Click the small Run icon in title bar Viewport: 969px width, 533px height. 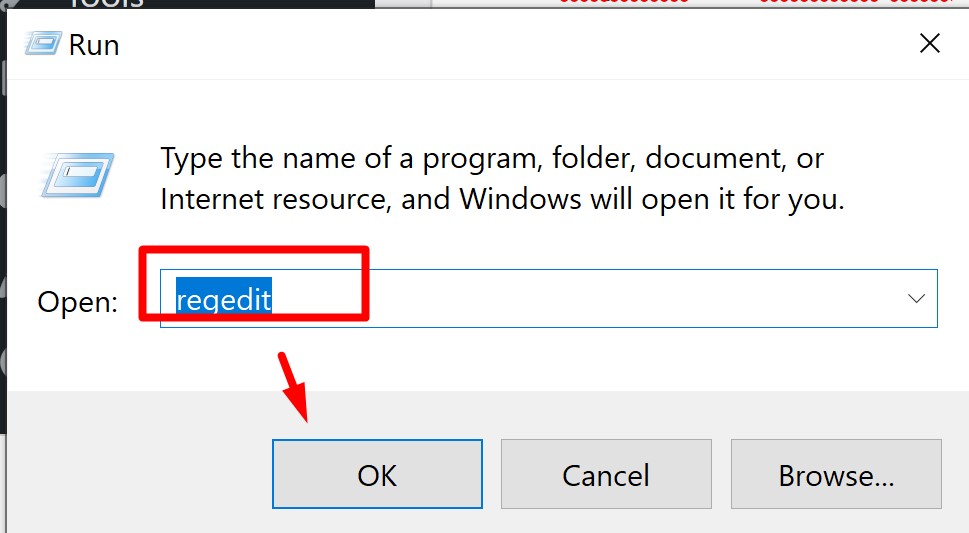point(41,45)
